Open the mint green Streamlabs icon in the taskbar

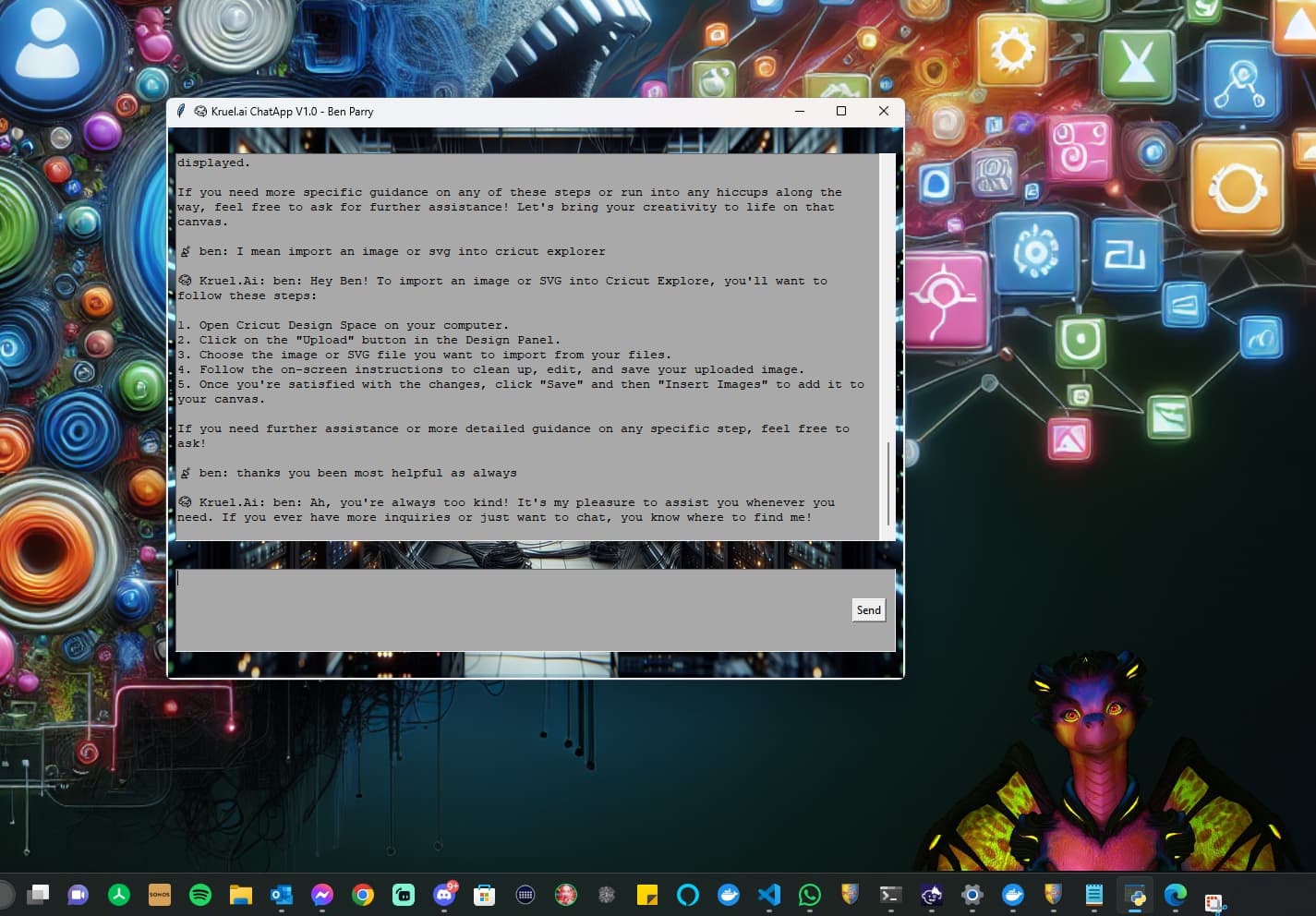[x=404, y=894]
